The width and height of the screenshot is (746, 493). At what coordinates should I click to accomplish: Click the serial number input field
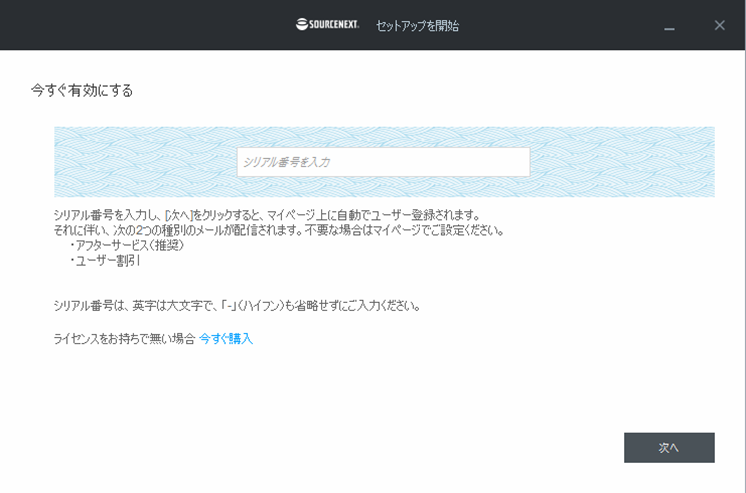click(x=383, y=162)
